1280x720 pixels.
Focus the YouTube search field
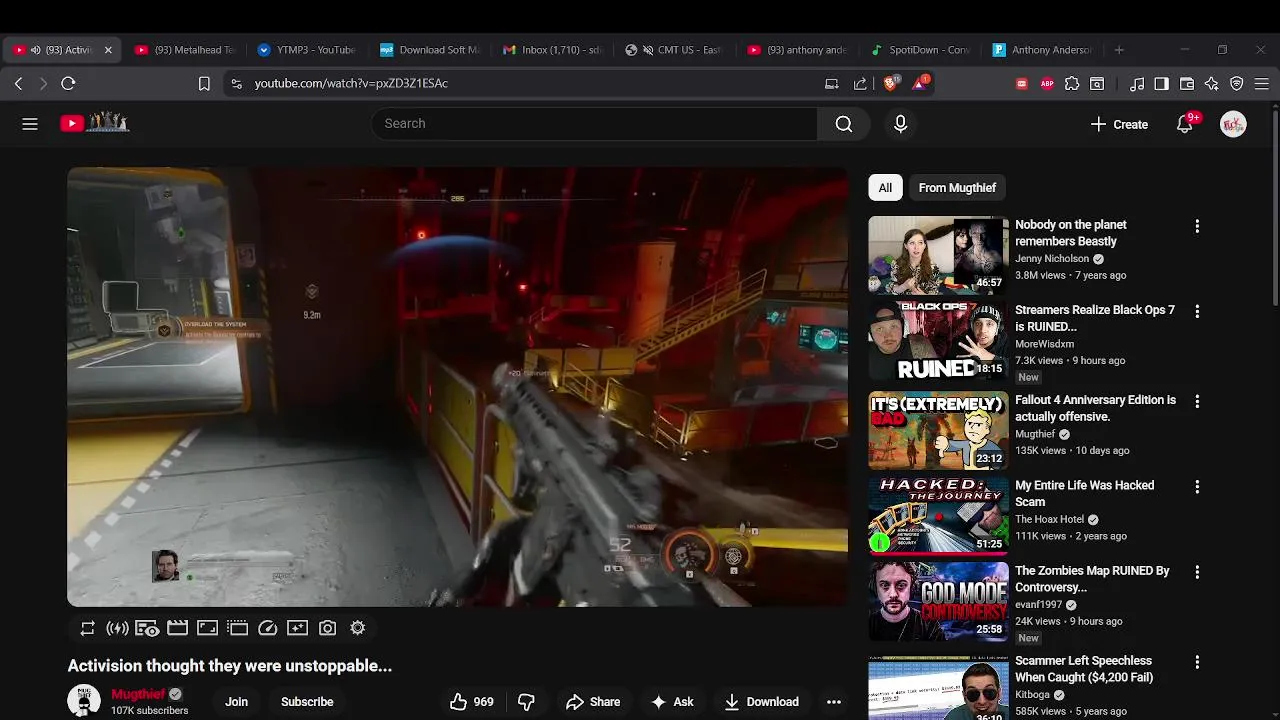coord(594,124)
